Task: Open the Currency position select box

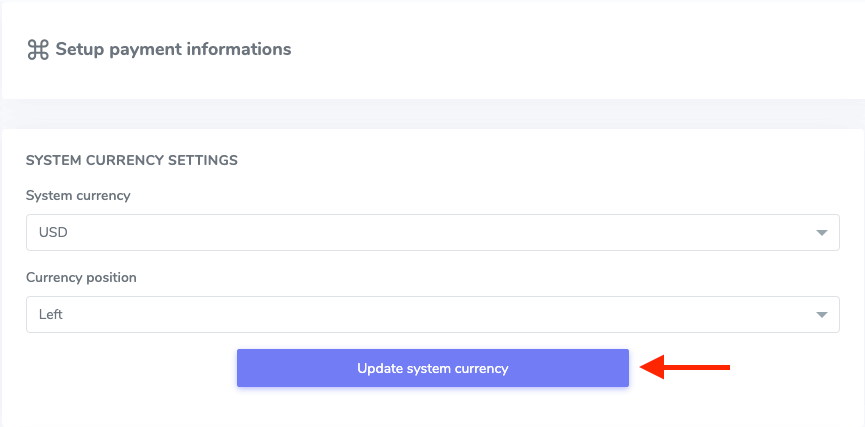Action: tap(432, 315)
